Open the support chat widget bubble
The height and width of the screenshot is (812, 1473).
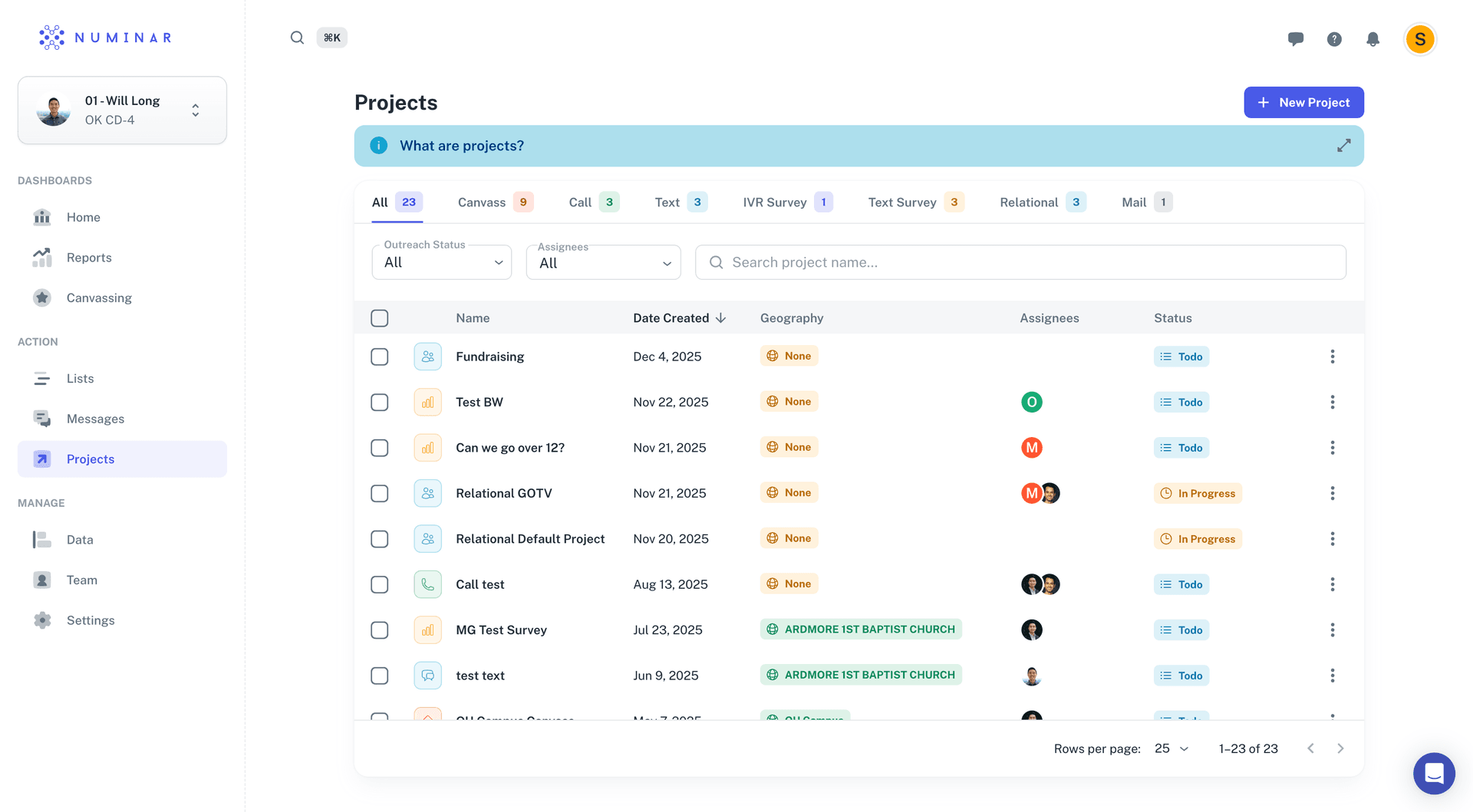1434,774
